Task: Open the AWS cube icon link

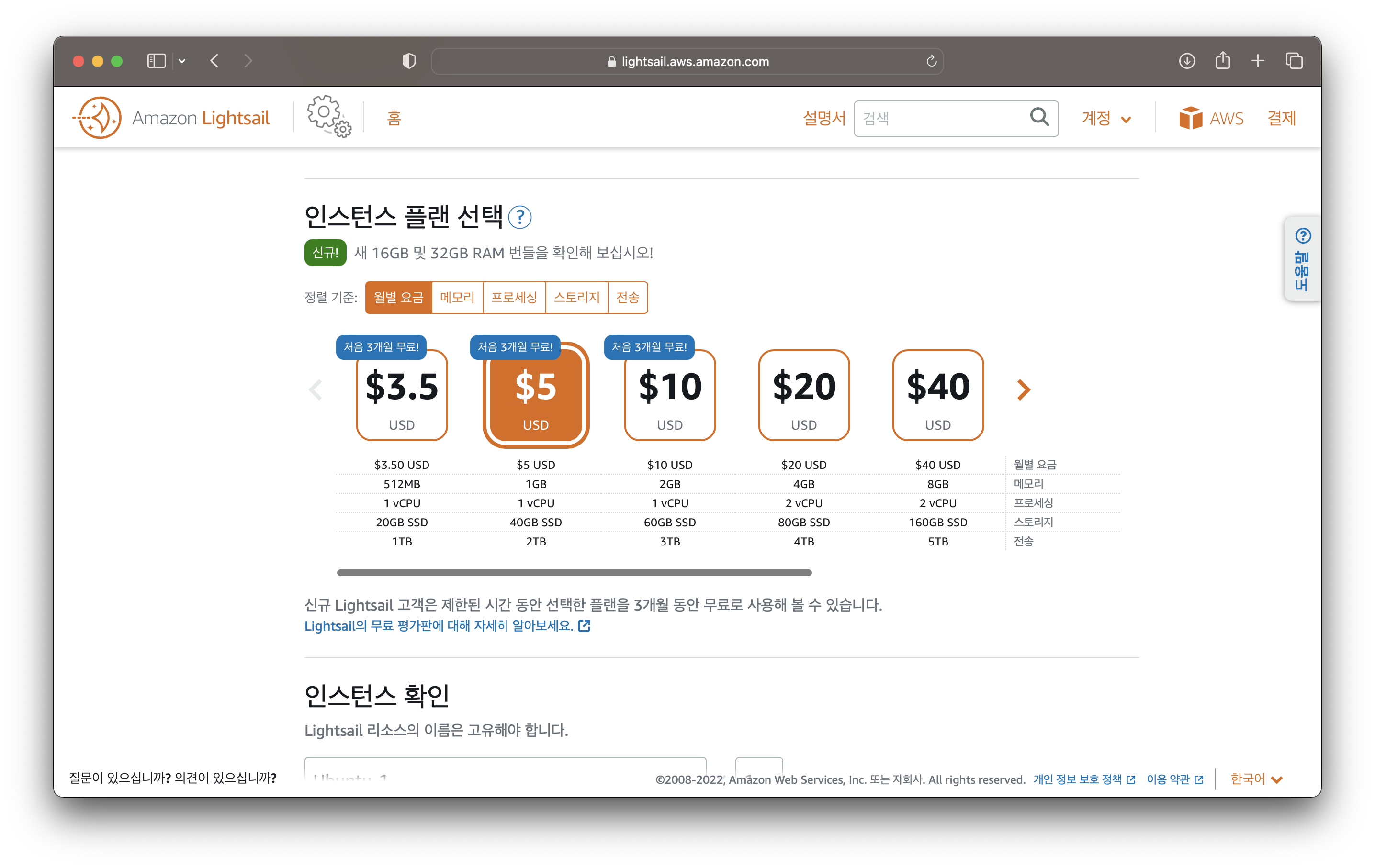Action: coord(1191,118)
